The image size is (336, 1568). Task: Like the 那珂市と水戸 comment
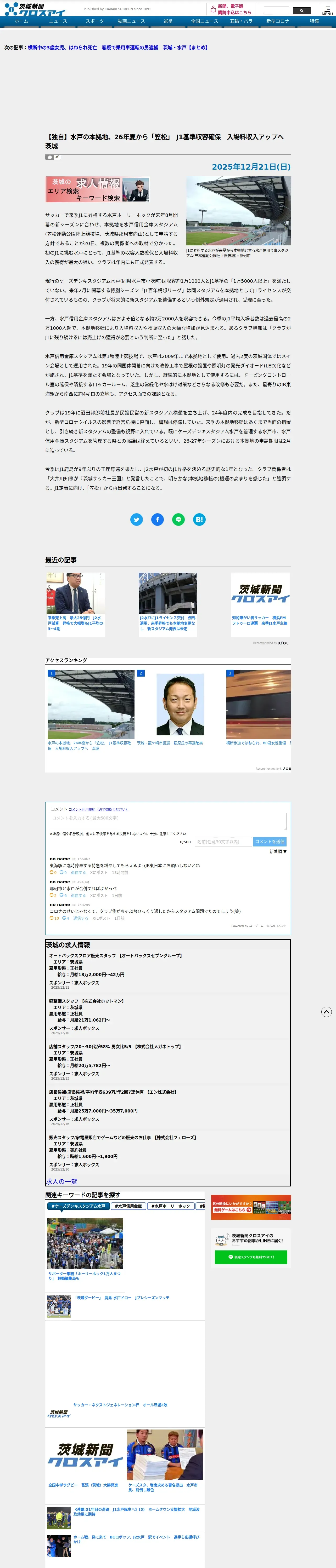52,895
